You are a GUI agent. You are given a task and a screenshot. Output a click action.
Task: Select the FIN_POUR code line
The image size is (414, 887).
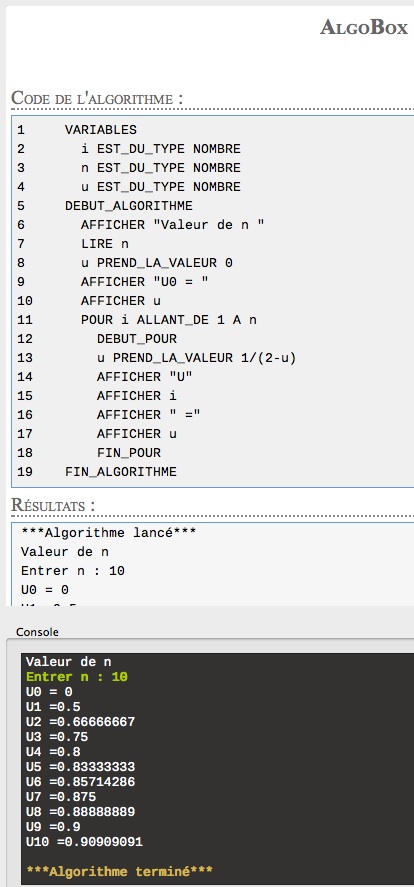pos(129,453)
